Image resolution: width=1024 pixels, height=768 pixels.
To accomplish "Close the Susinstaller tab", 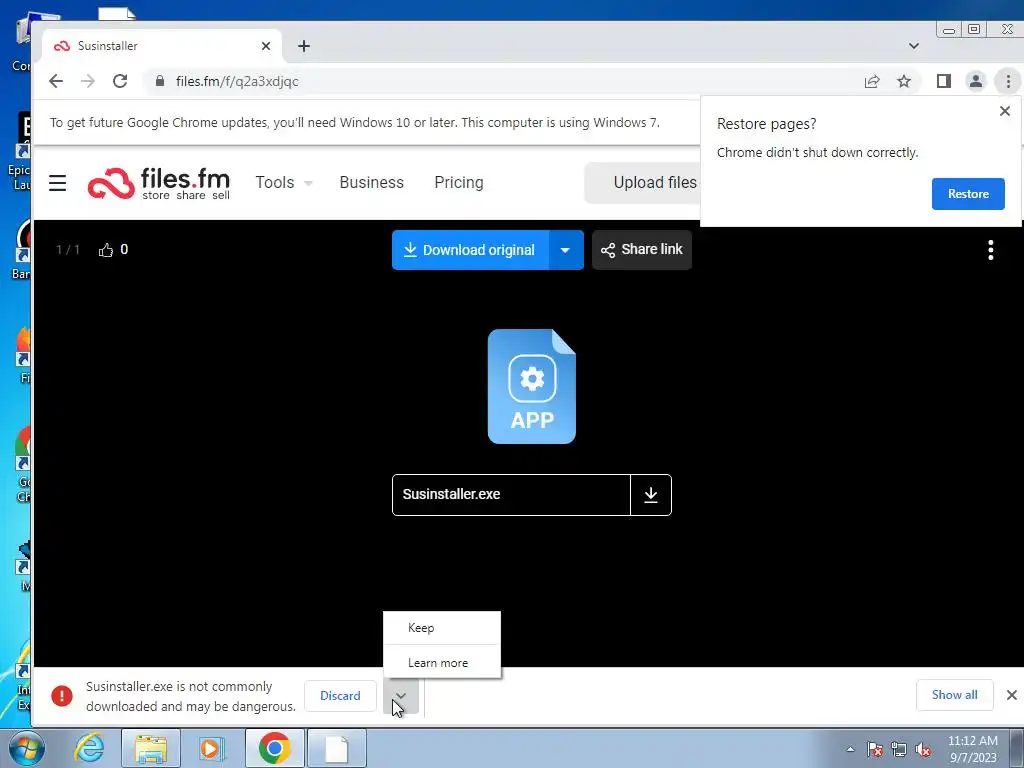I will (x=266, y=46).
